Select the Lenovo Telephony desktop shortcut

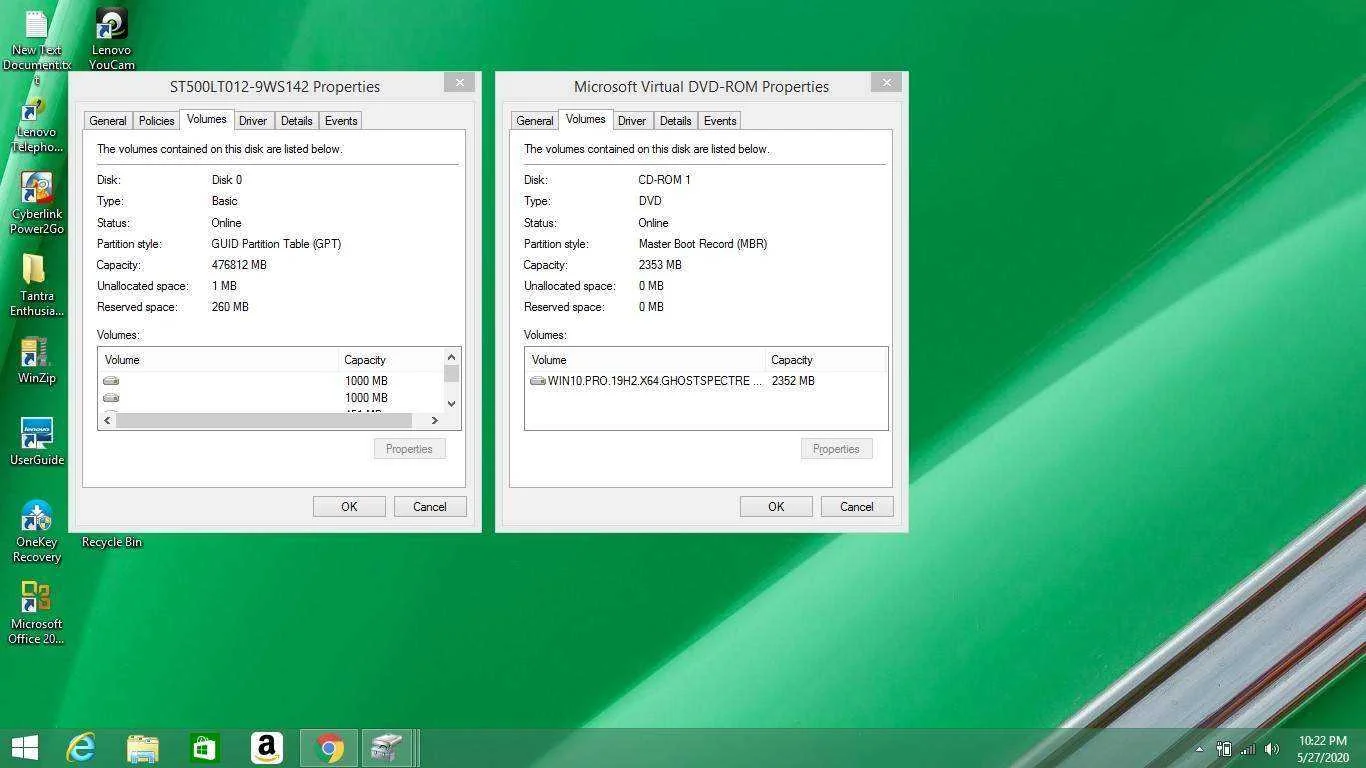point(37,125)
